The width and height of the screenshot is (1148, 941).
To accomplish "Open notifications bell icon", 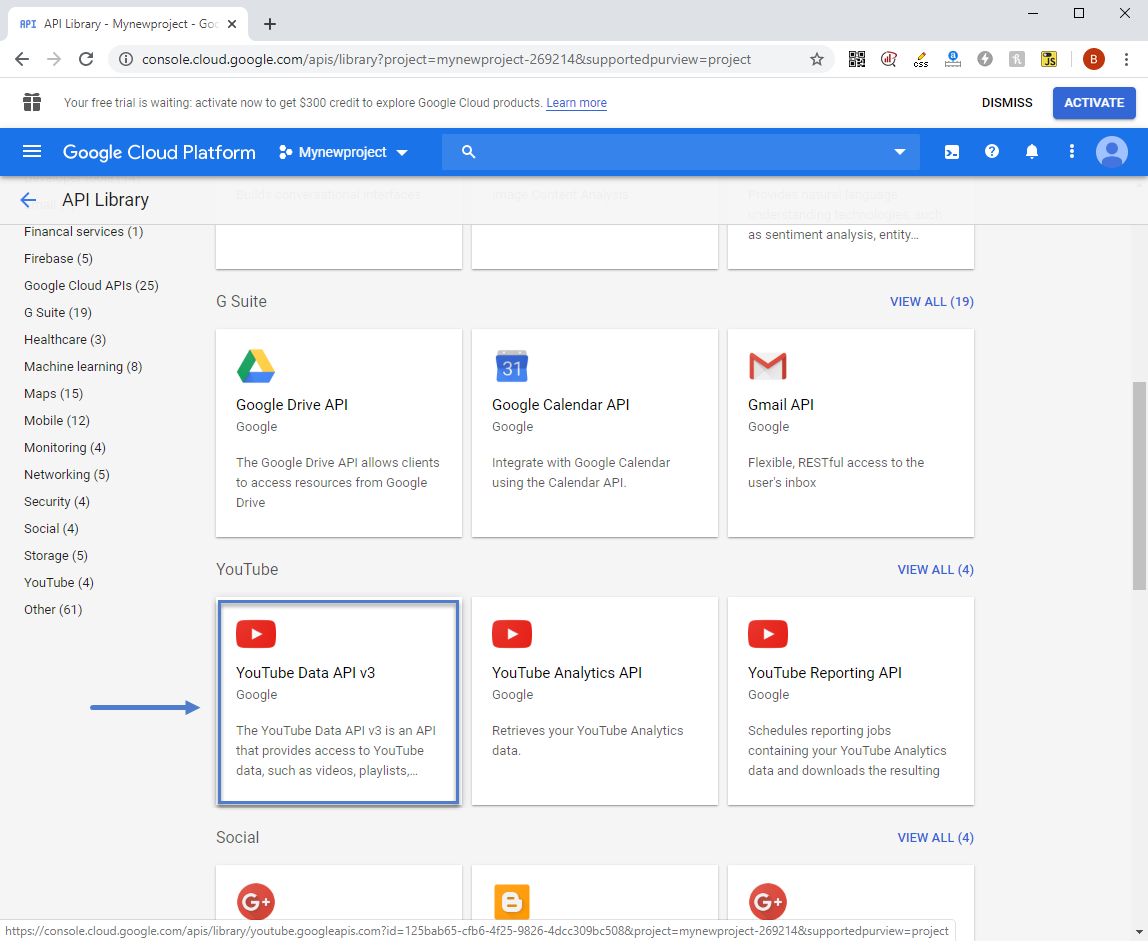I will [x=1032, y=152].
